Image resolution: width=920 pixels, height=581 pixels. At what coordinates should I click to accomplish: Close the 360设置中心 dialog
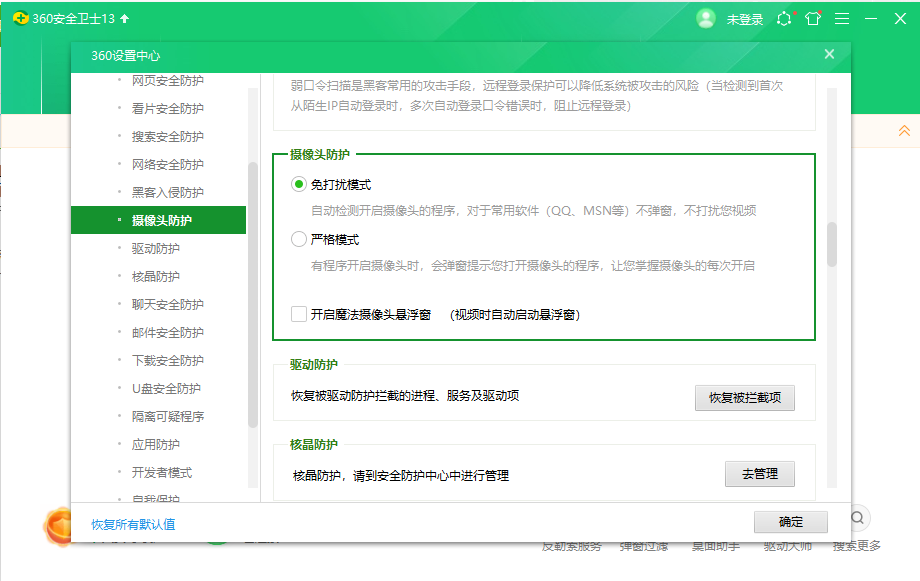click(828, 55)
